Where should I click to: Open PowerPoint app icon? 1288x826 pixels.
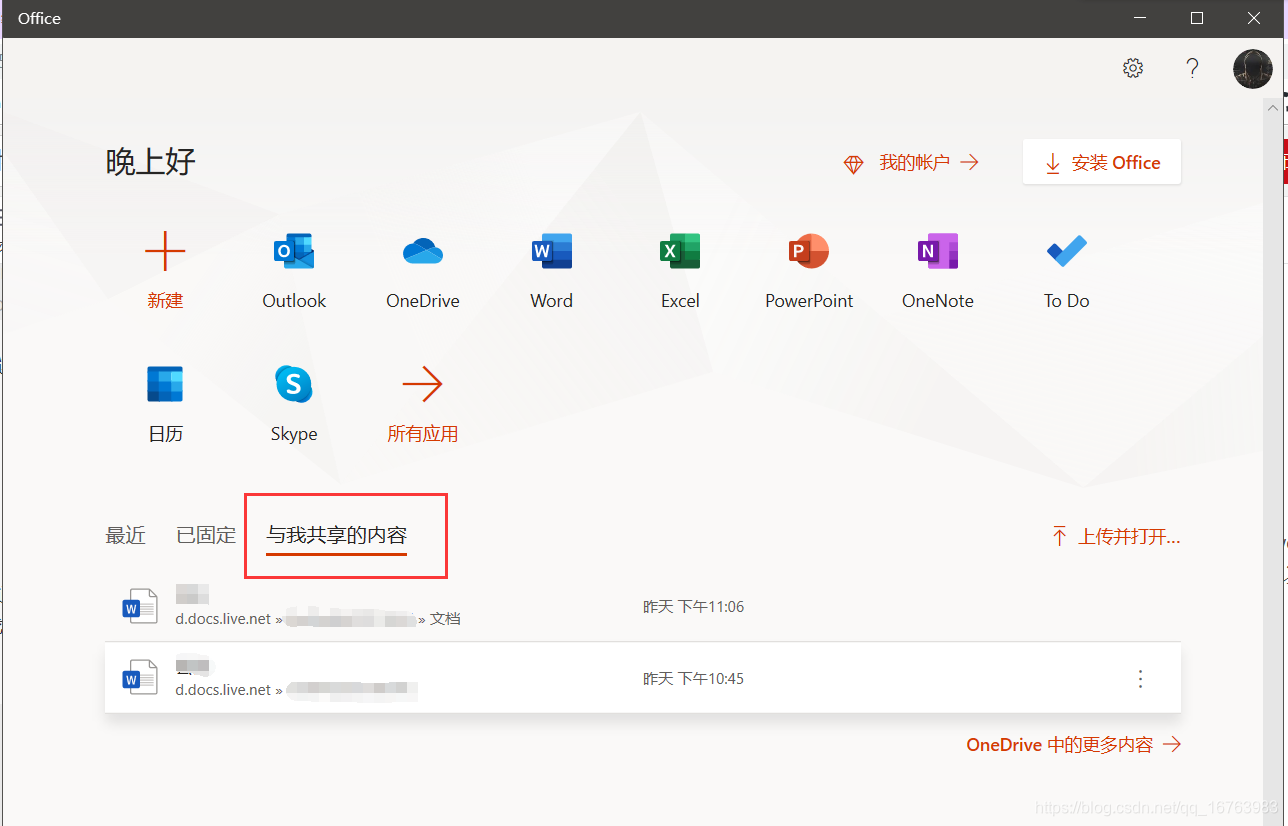coord(809,251)
